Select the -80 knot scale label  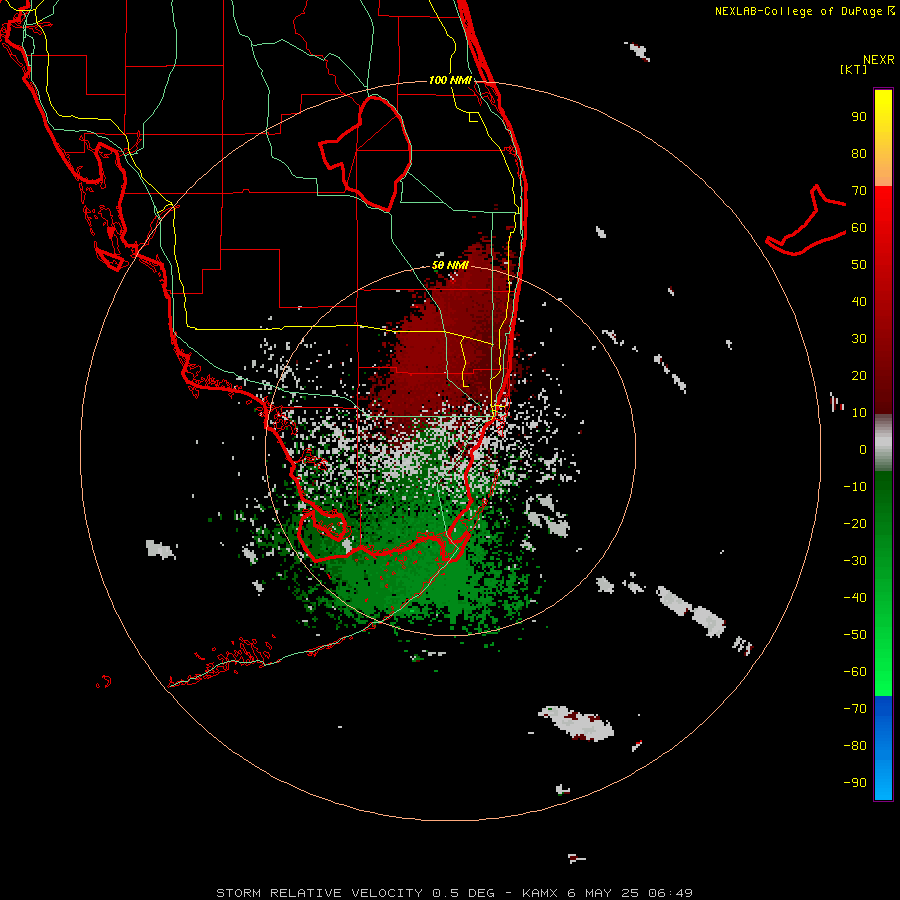855,746
